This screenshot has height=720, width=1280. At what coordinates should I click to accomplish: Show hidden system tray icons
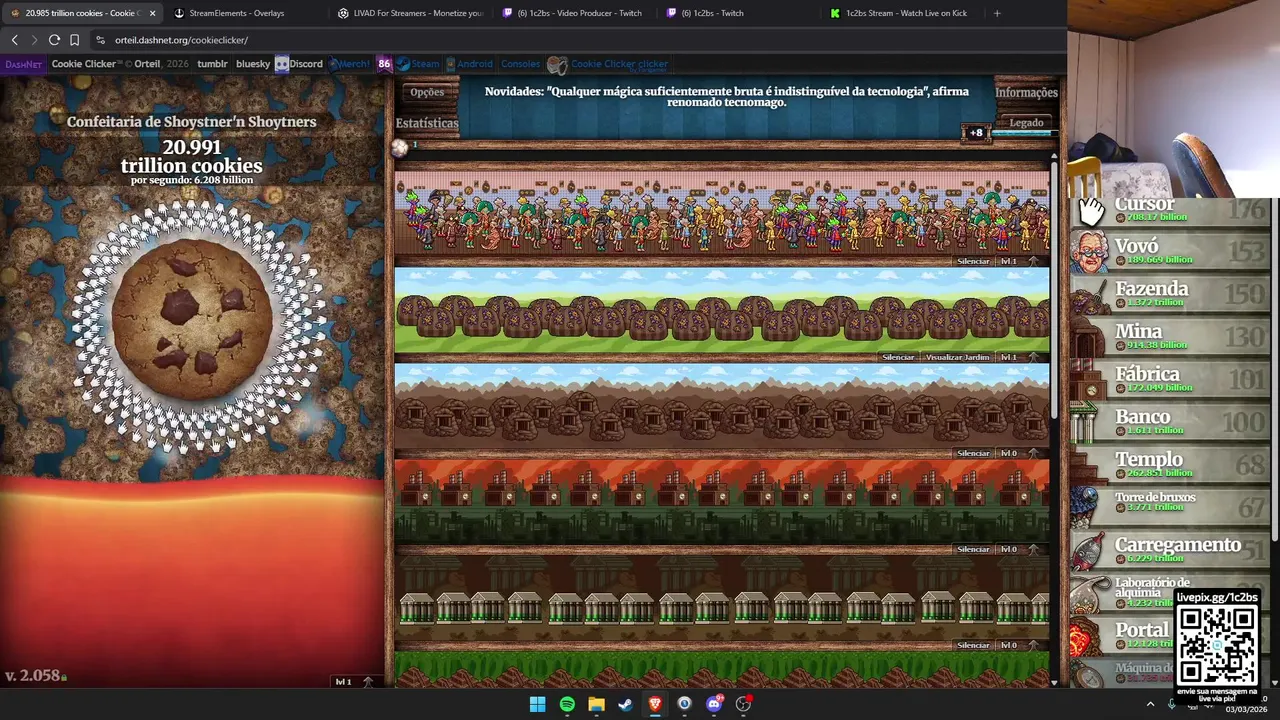tap(1150, 704)
